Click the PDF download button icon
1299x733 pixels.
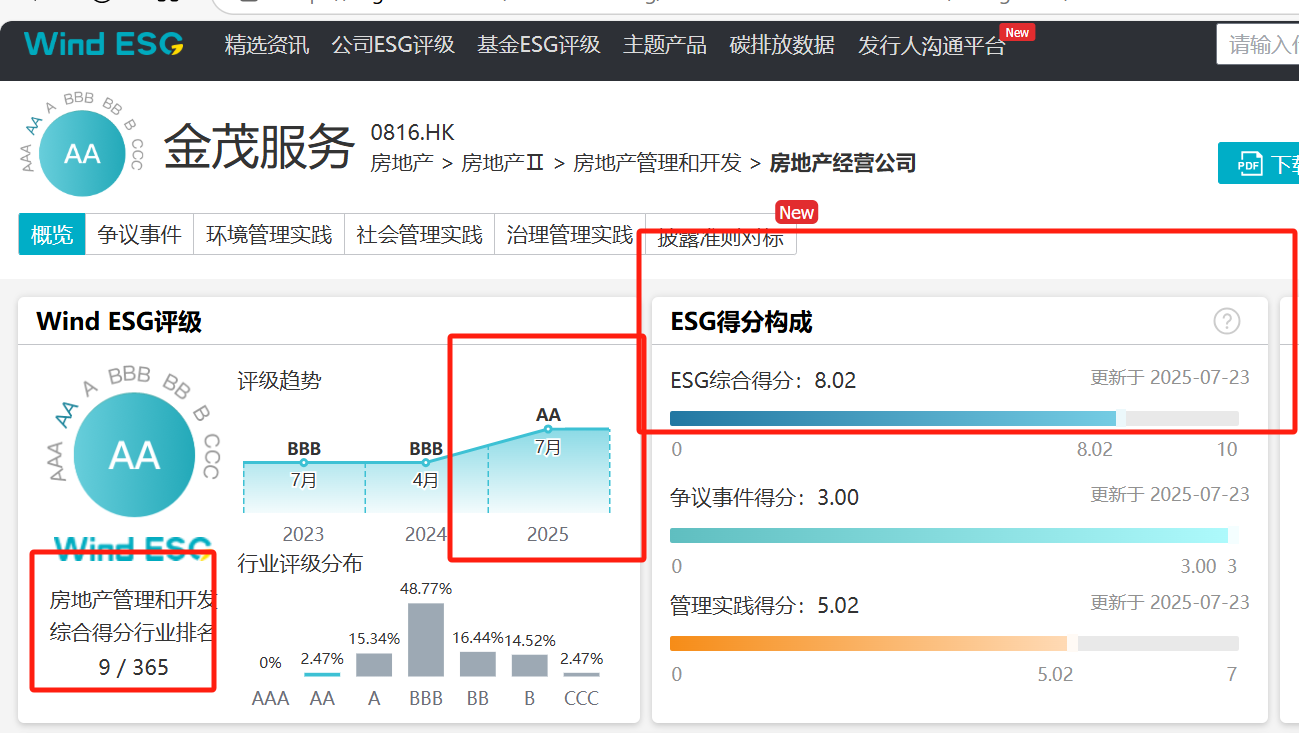click(x=1249, y=164)
